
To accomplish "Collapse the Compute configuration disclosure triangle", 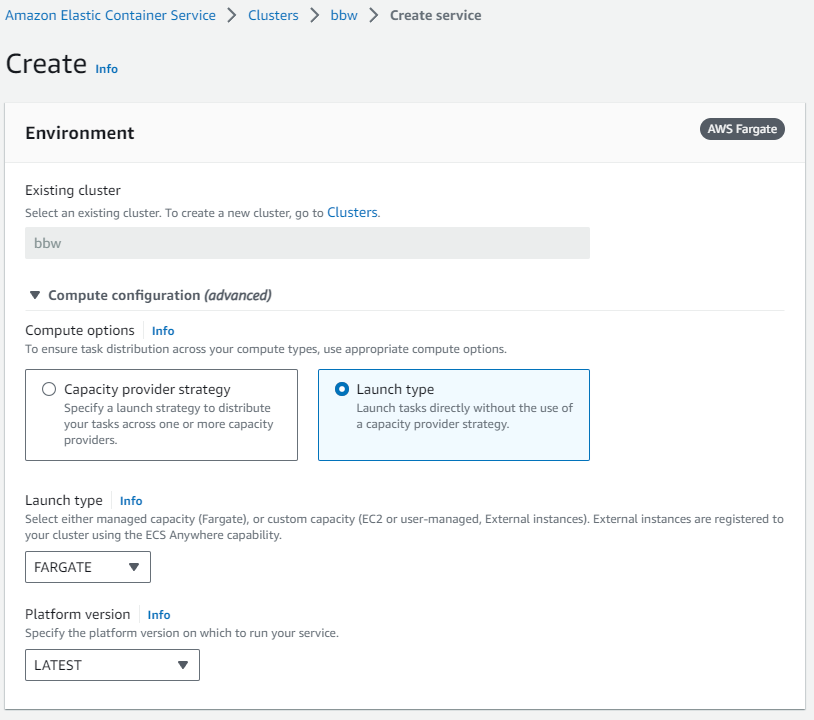I will click(x=35, y=295).
